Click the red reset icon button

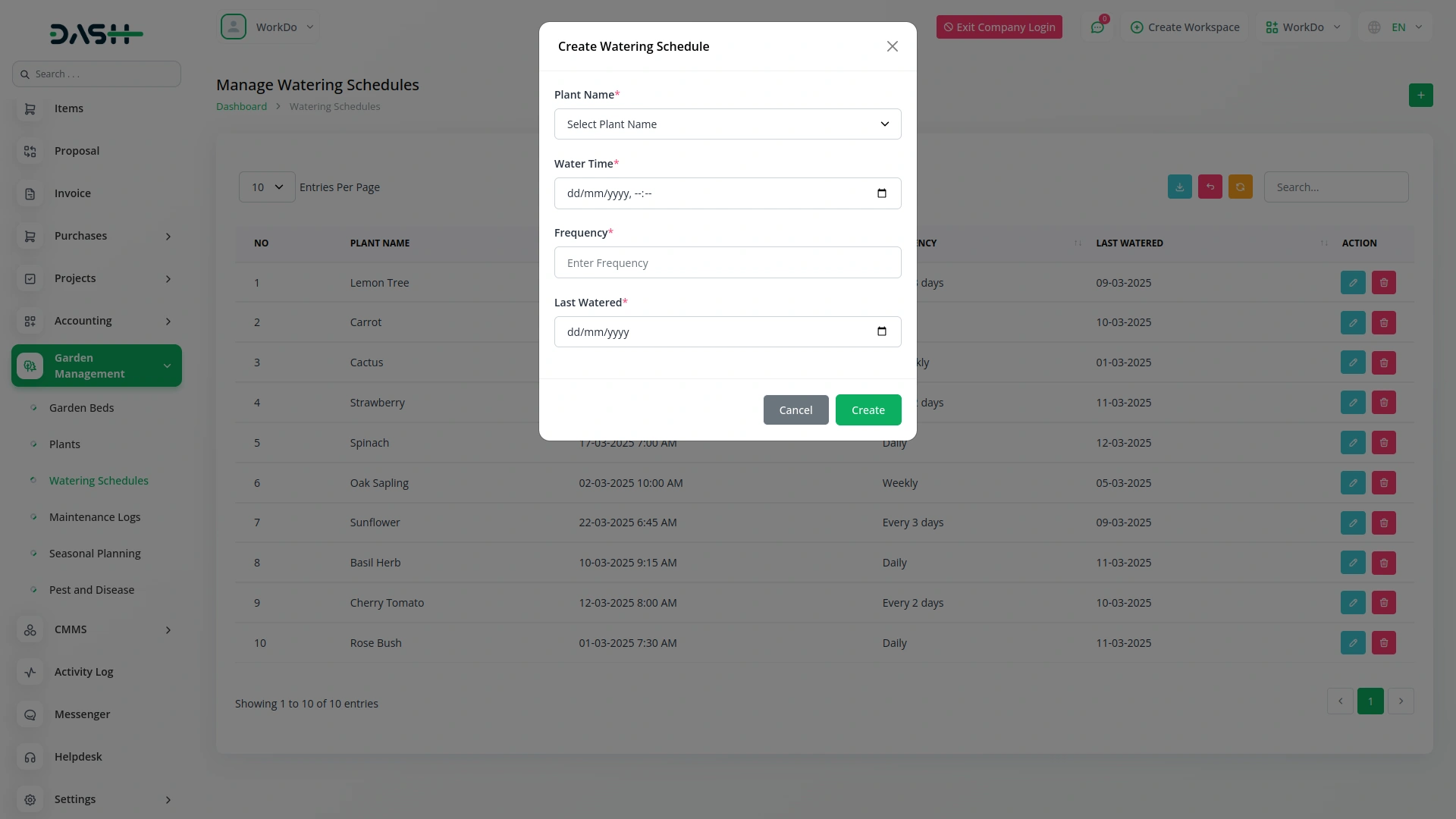[1210, 187]
